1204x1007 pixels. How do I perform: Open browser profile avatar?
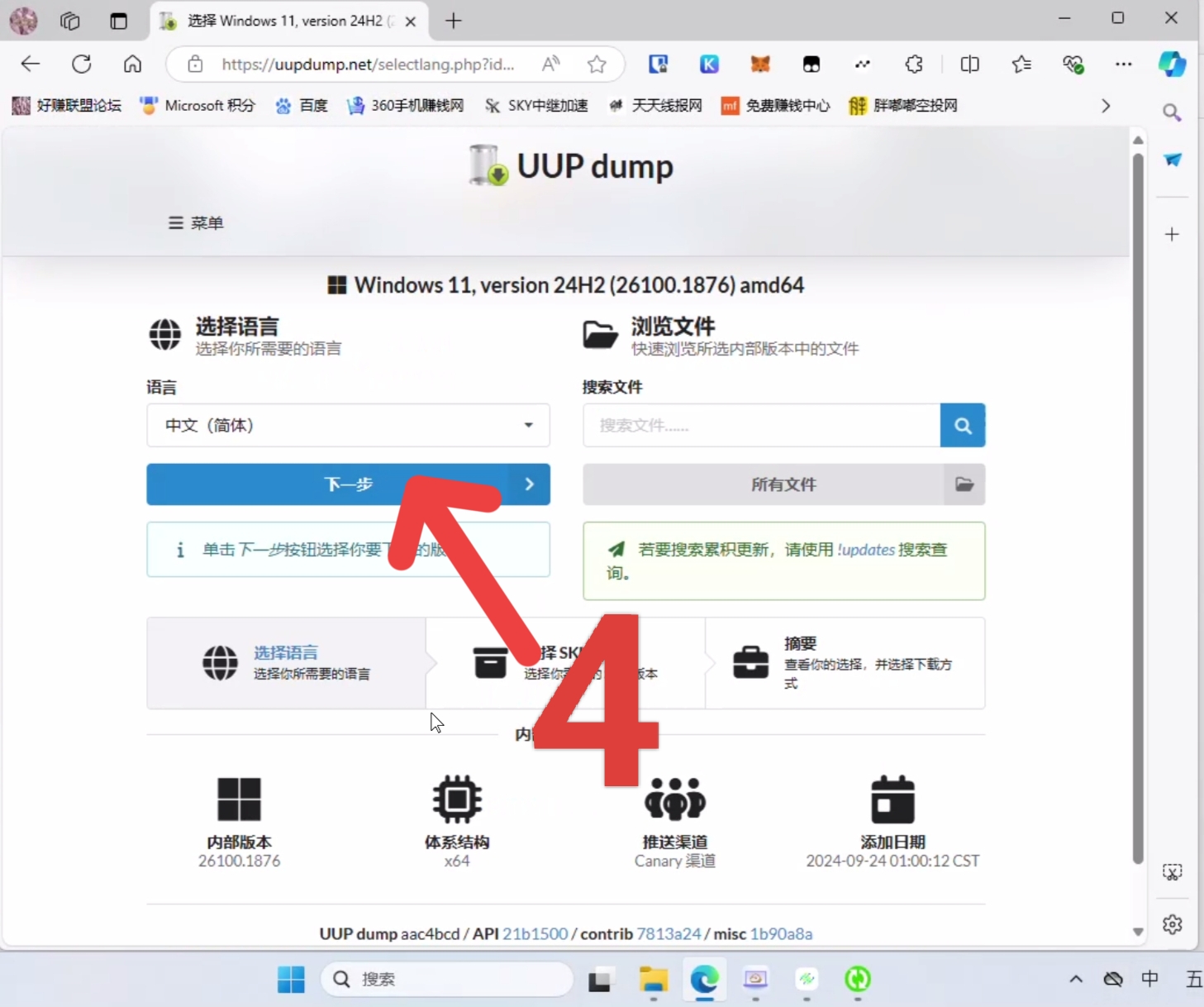click(23, 21)
